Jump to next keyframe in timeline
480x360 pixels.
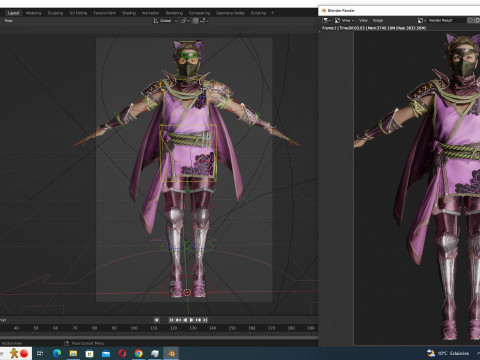198,320
